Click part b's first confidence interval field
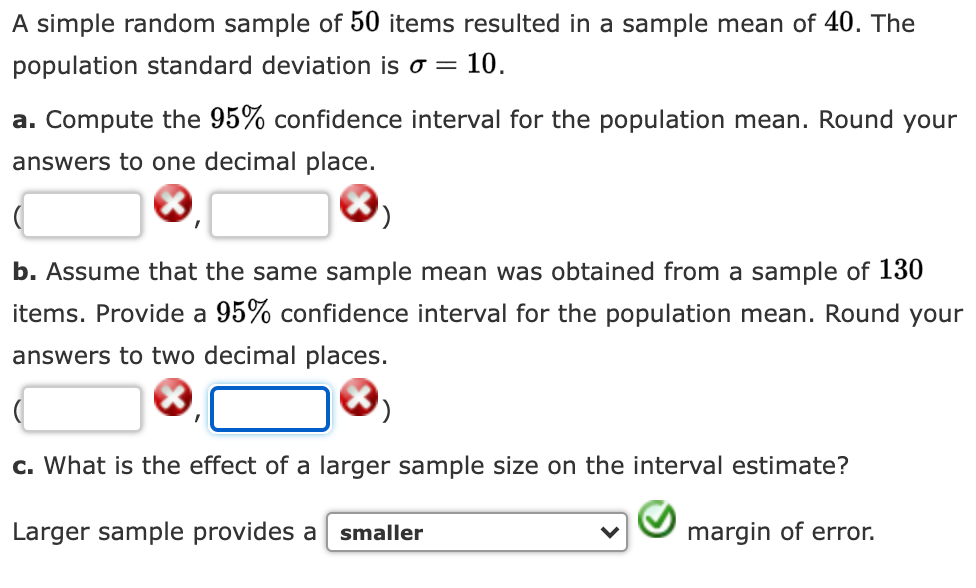 click(80, 407)
